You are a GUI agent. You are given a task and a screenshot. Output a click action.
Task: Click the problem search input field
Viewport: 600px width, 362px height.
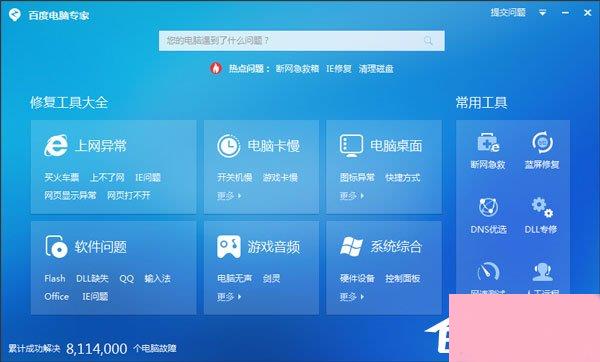point(302,41)
